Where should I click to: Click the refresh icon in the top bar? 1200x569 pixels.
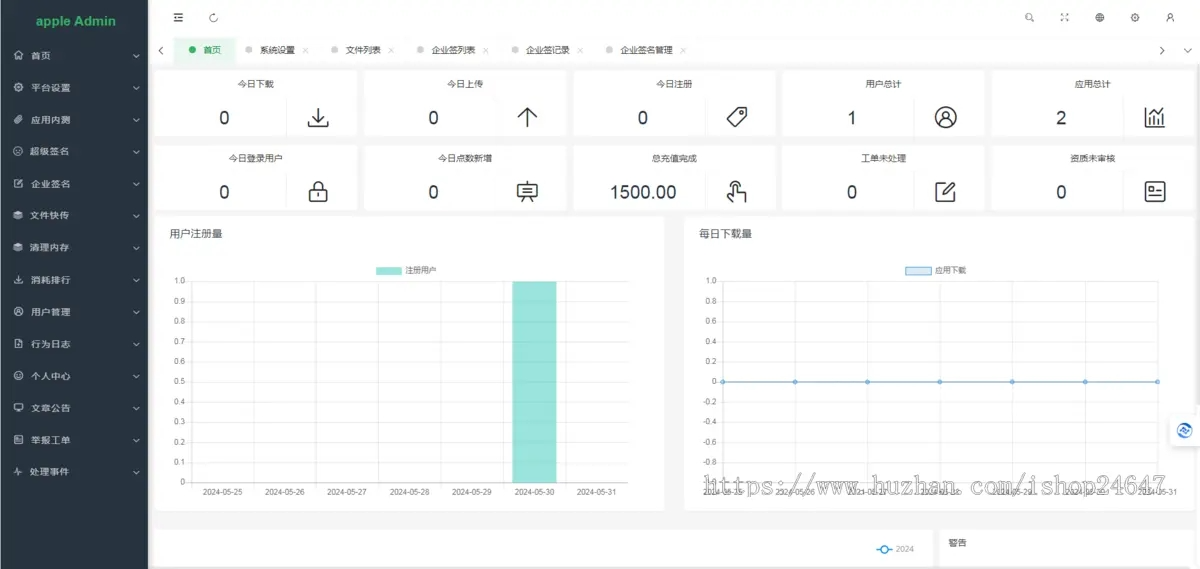pos(213,17)
